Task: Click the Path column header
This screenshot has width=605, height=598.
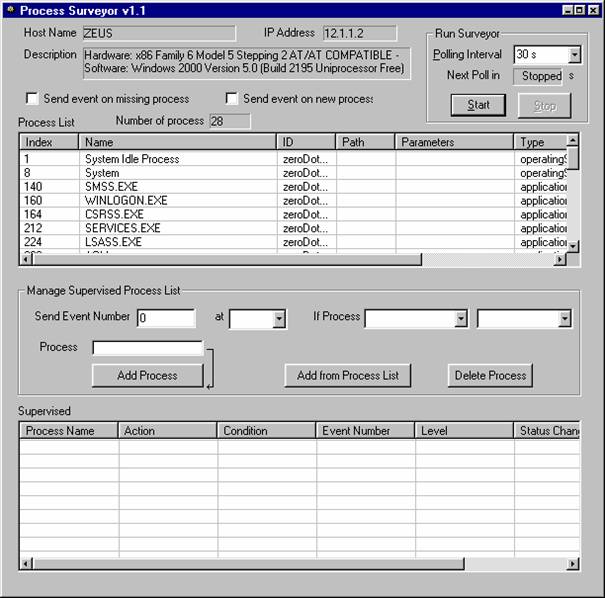Action: pyautogui.click(x=366, y=142)
